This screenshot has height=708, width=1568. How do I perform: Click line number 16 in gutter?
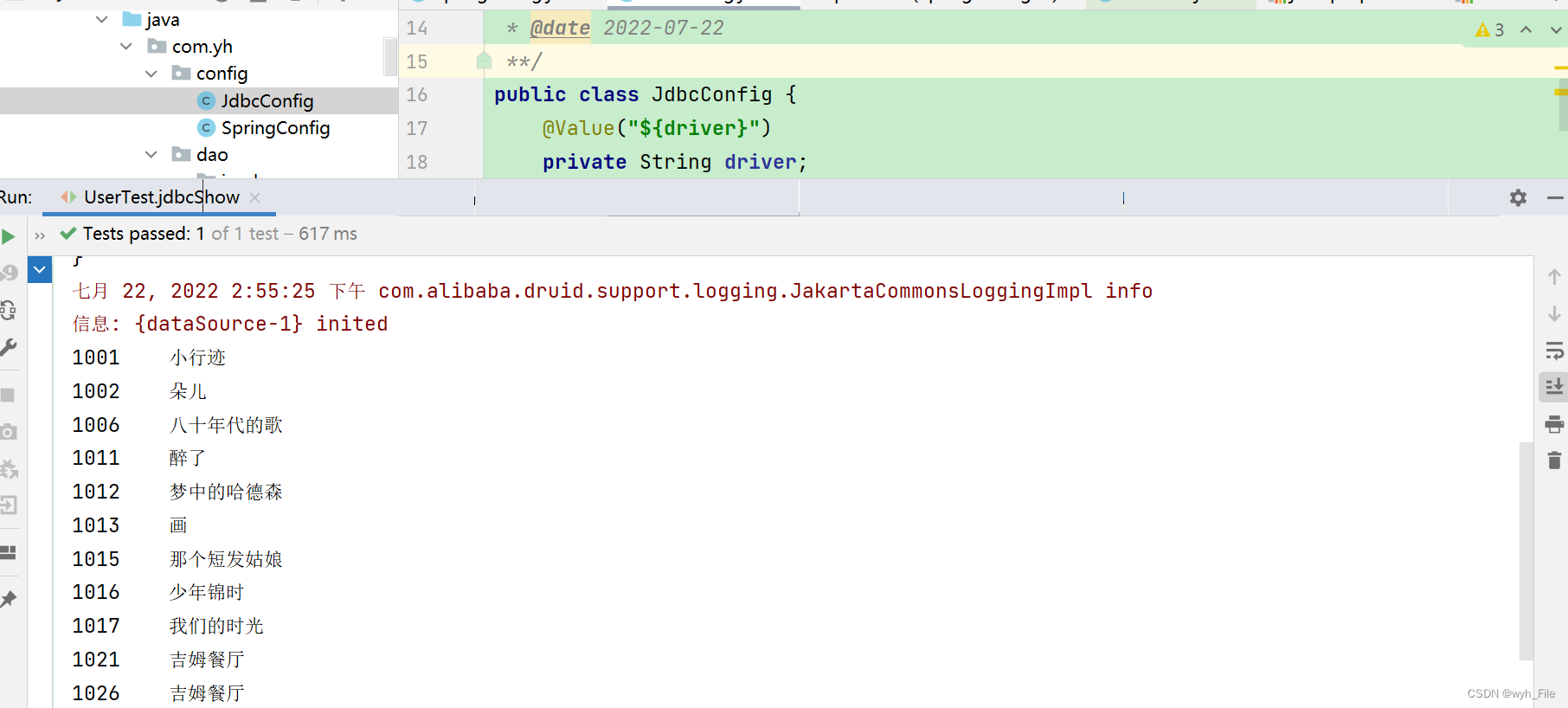417,94
